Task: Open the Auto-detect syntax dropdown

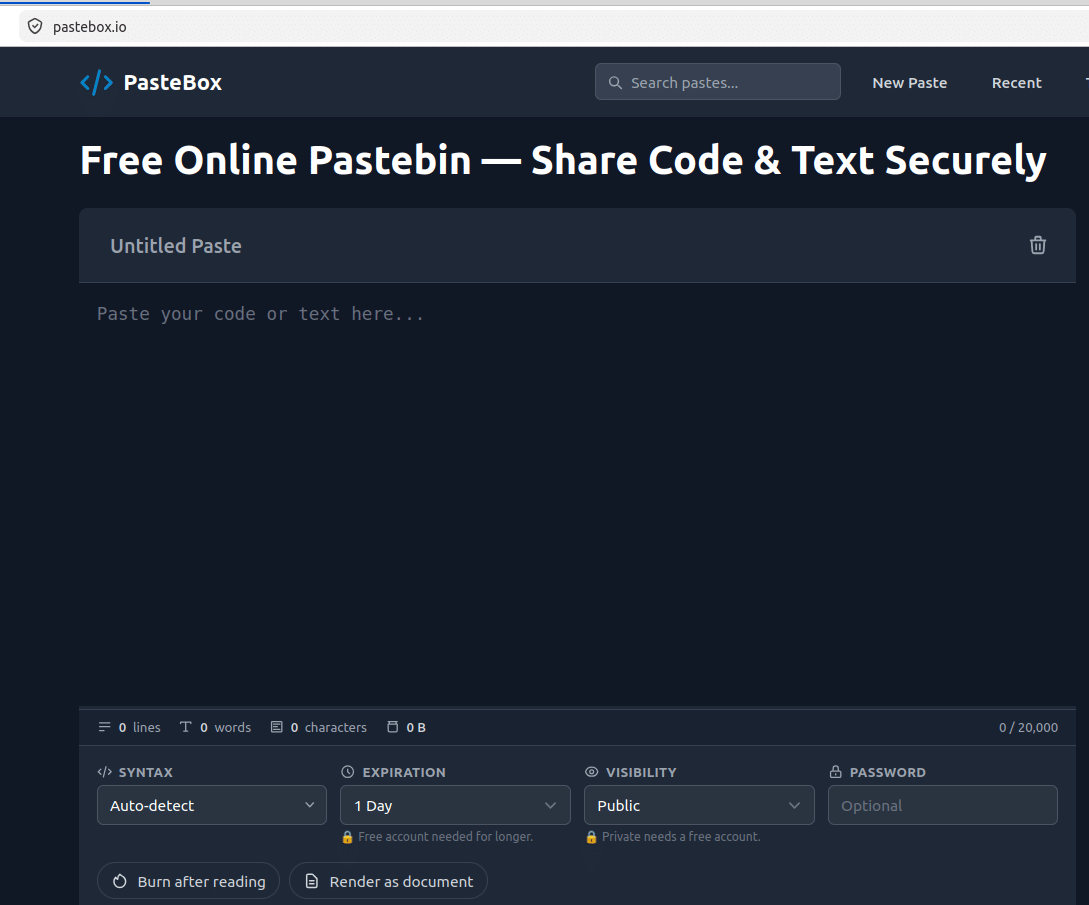Action: point(212,805)
